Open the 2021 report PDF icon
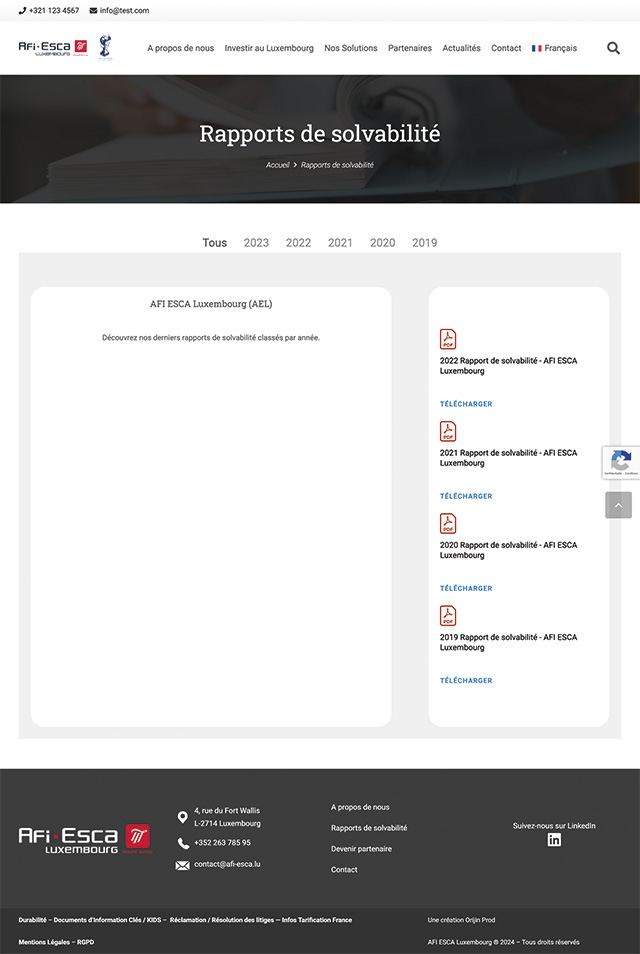This screenshot has width=640, height=954. [448, 431]
